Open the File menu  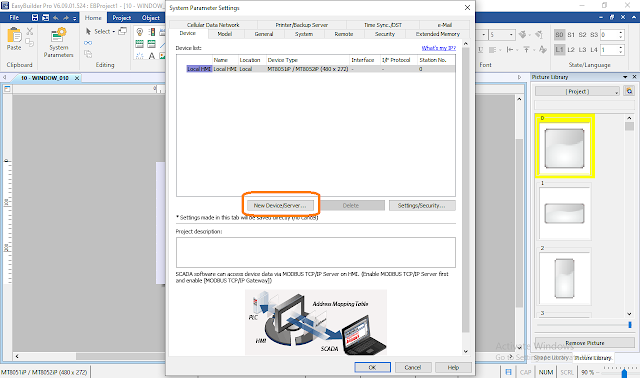point(14,18)
